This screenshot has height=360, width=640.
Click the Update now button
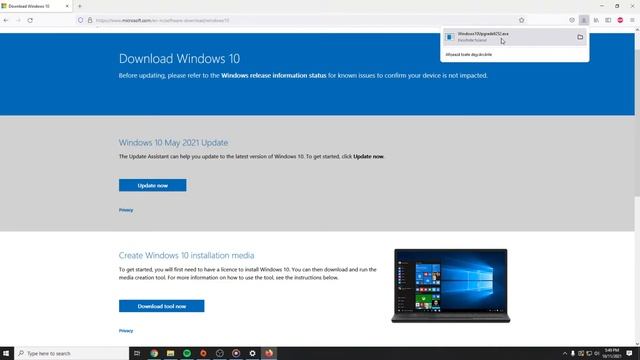153,185
